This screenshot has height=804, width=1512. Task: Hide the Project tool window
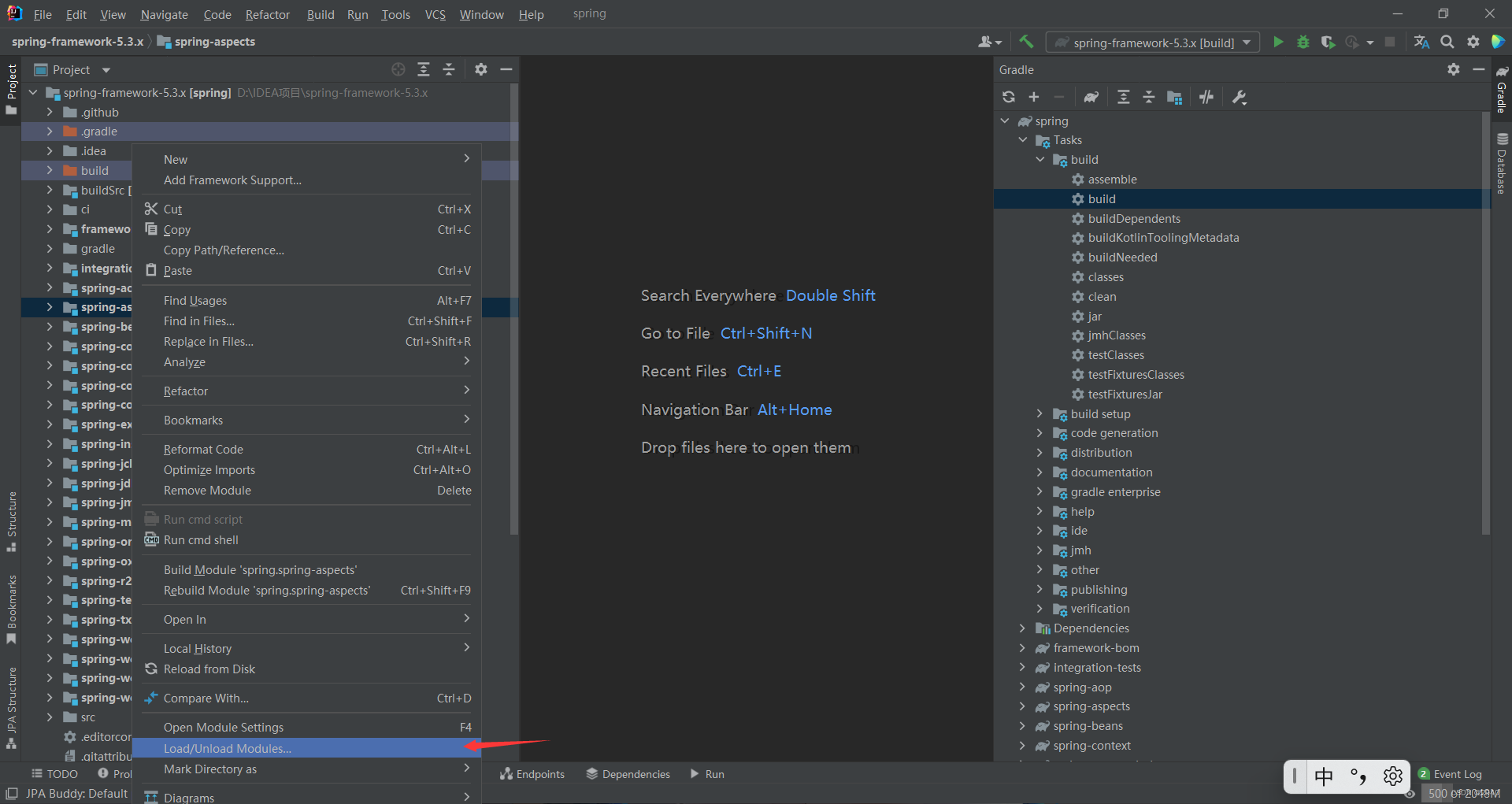pos(506,69)
